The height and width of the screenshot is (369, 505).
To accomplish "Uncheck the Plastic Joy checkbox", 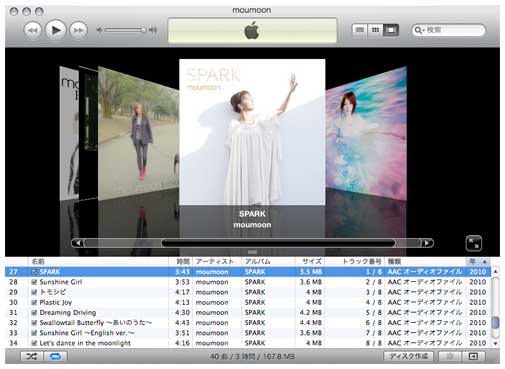I will tap(34, 303).
